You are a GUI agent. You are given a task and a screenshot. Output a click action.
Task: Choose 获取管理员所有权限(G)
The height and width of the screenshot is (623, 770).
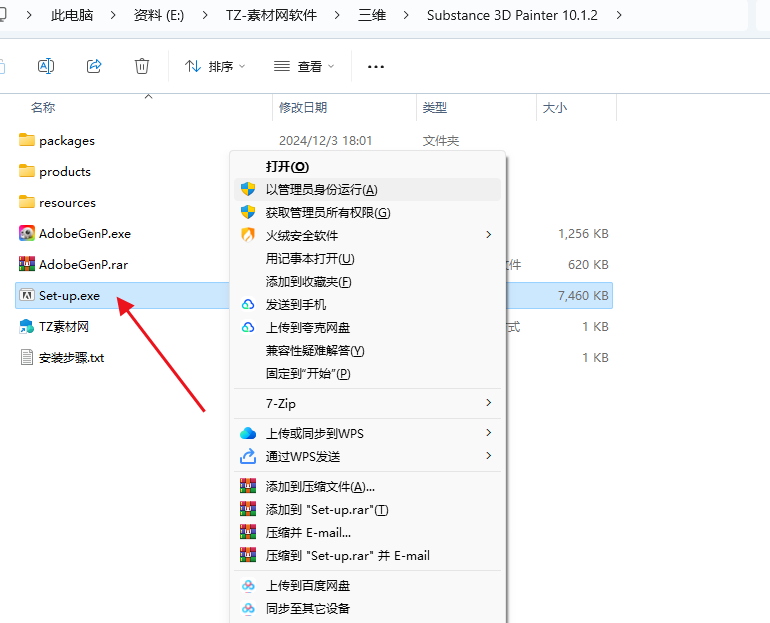pos(367,213)
